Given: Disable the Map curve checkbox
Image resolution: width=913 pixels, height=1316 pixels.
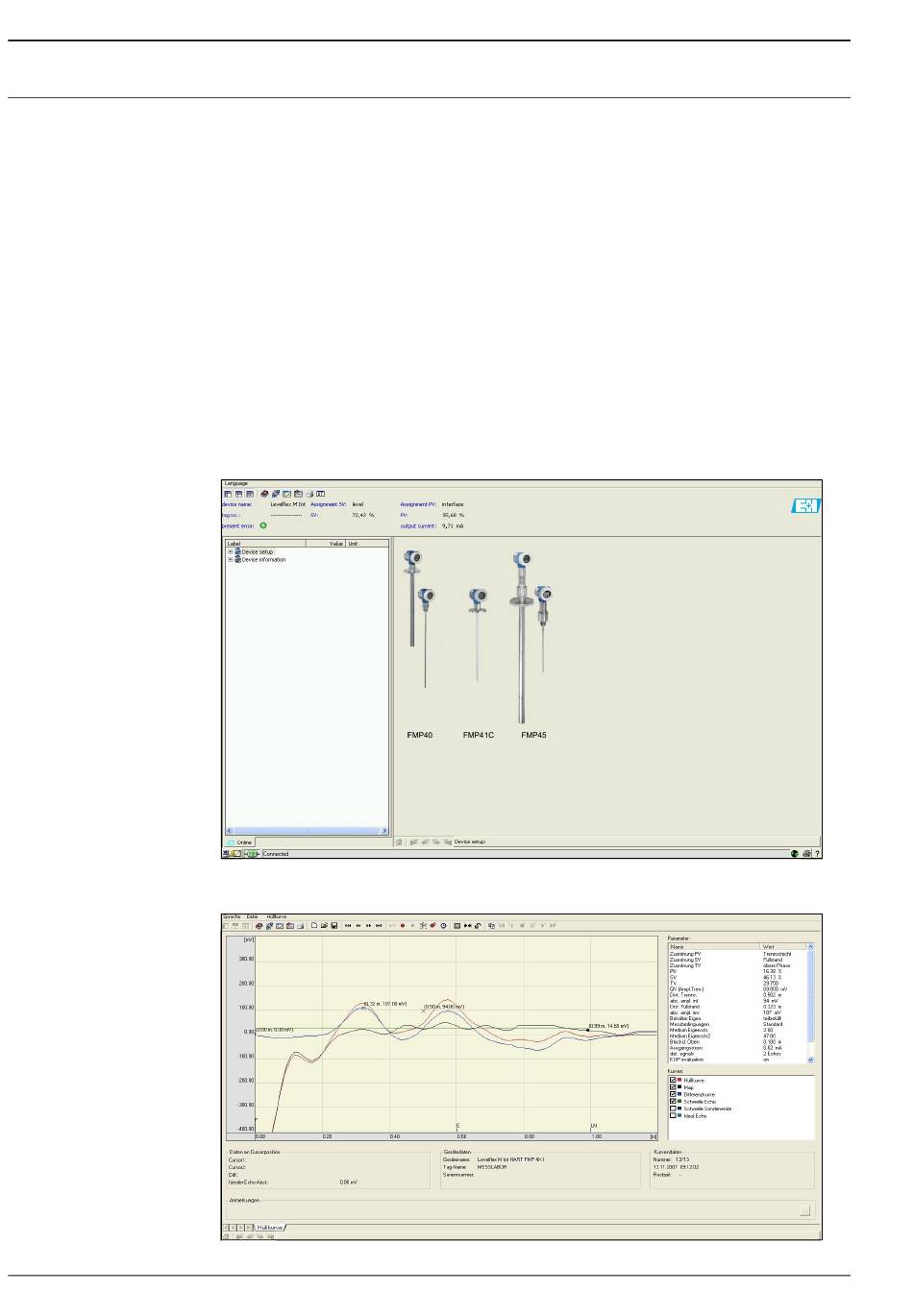Looking at the screenshot, I should pyautogui.click(x=673, y=1087).
